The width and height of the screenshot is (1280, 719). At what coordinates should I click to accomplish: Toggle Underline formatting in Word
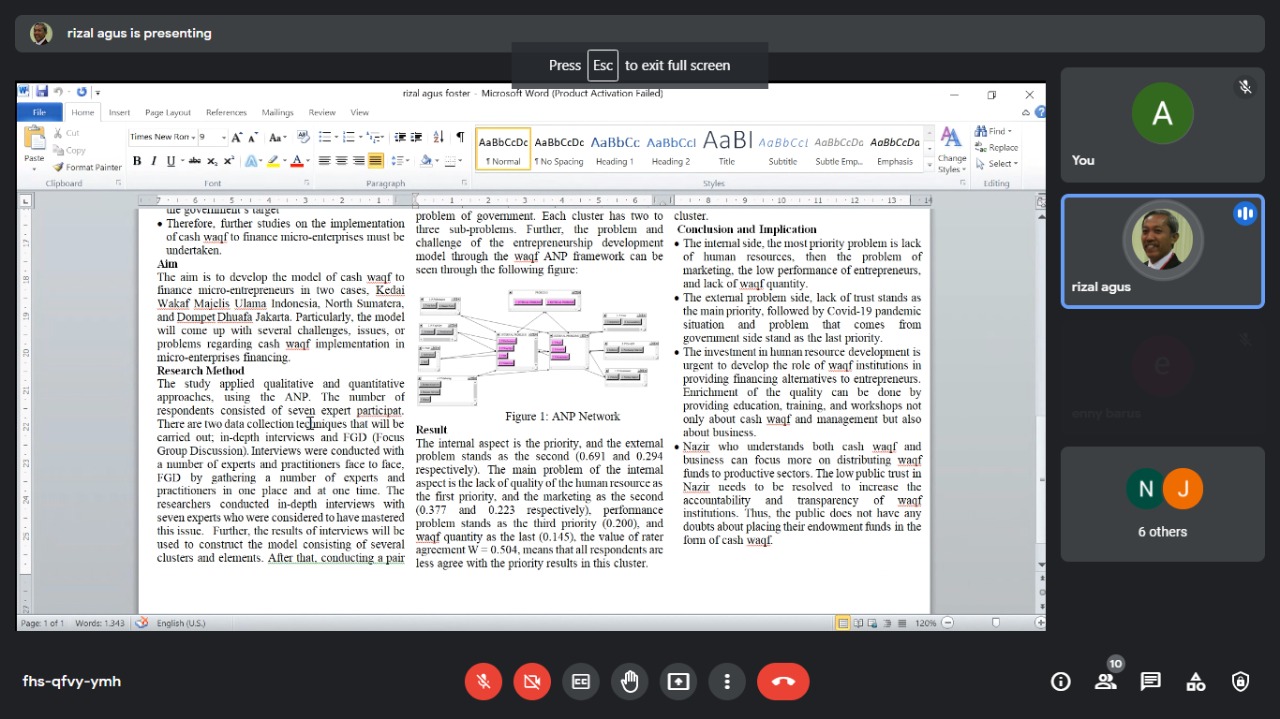coord(171,161)
